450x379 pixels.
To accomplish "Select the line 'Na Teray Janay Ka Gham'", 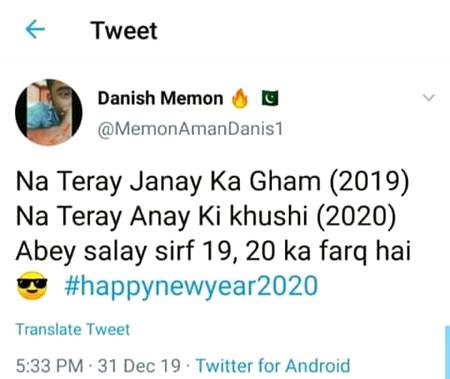I will (x=168, y=182).
